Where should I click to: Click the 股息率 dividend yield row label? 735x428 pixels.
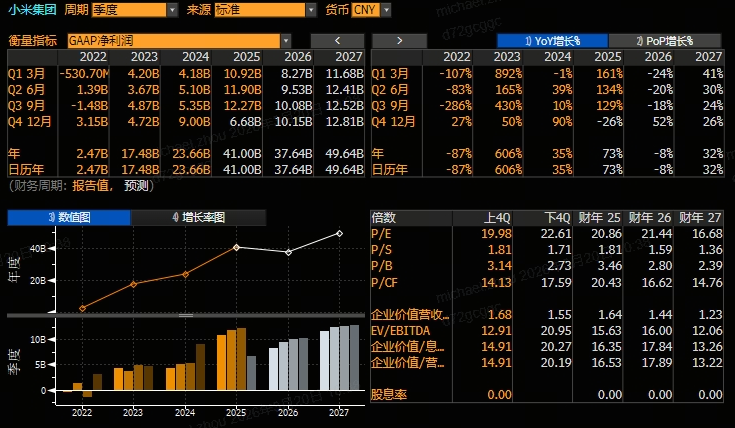[x=388, y=395]
